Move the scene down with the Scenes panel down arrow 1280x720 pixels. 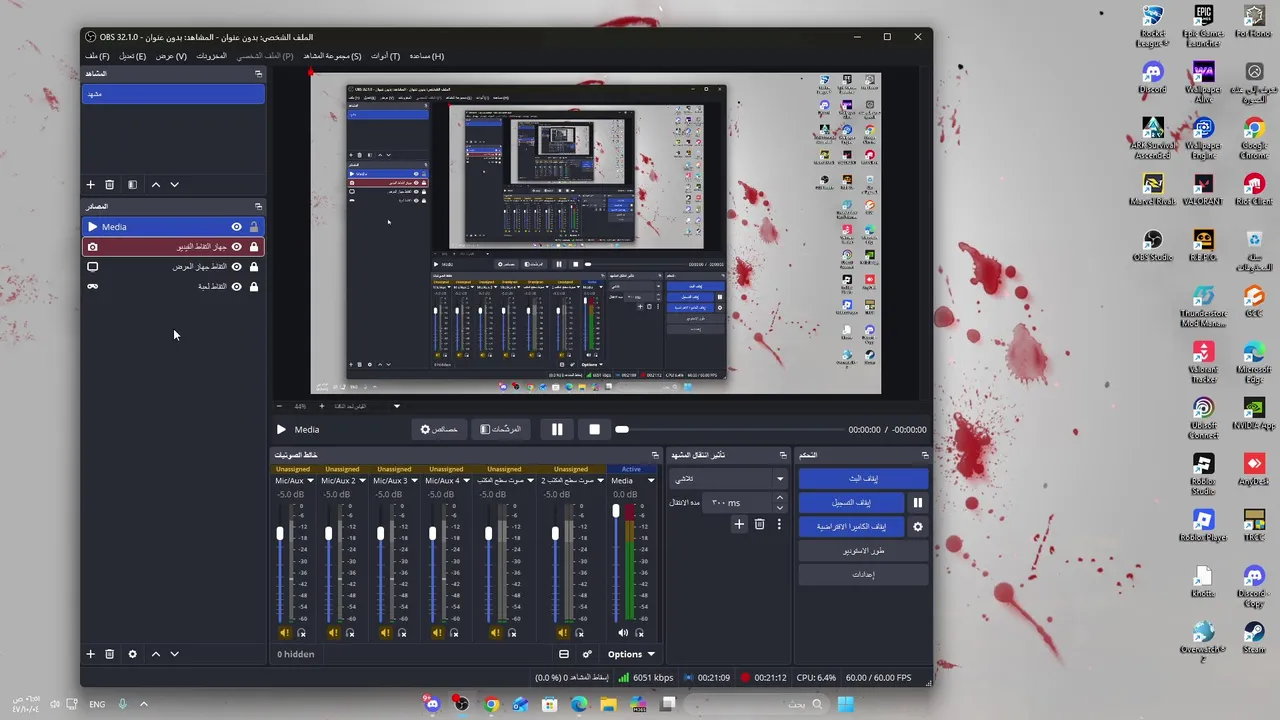174,185
